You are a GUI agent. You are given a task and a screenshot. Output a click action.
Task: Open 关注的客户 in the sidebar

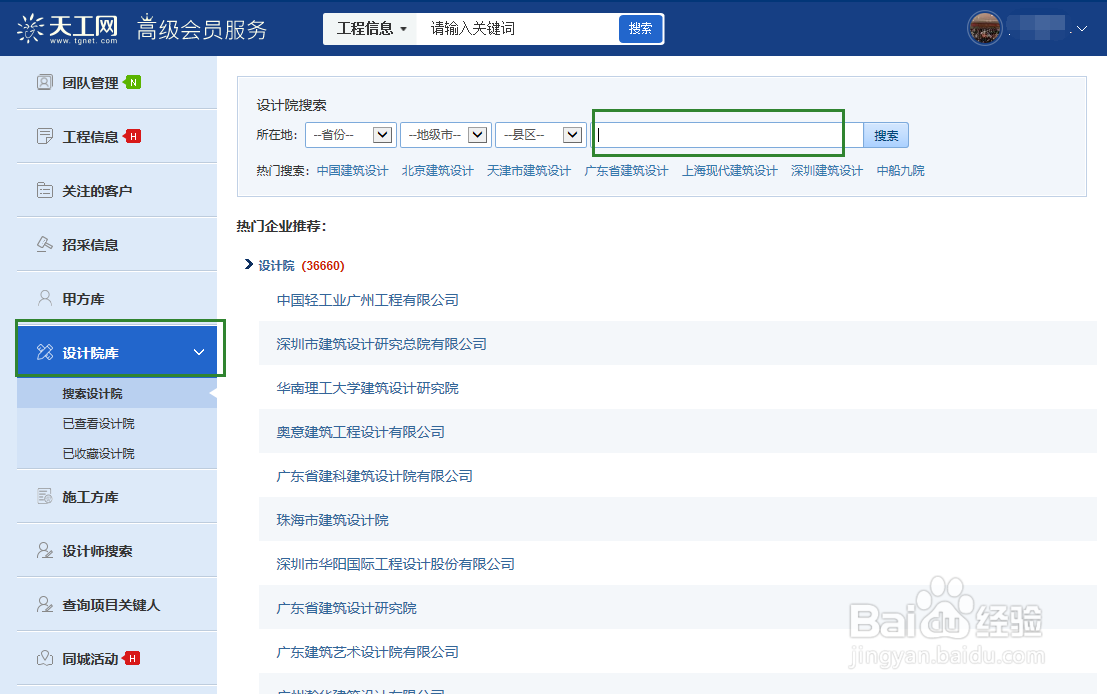97,191
